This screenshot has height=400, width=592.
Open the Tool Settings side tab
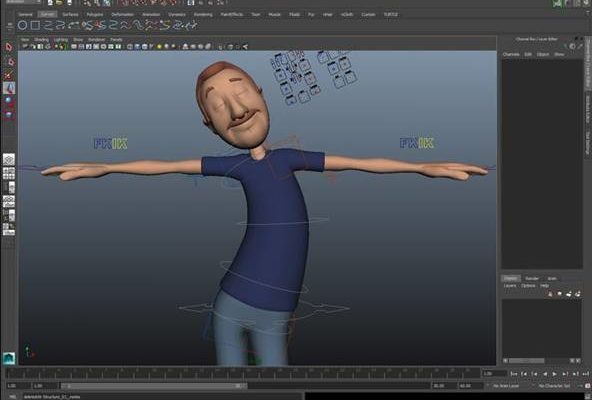coord(588,143)
